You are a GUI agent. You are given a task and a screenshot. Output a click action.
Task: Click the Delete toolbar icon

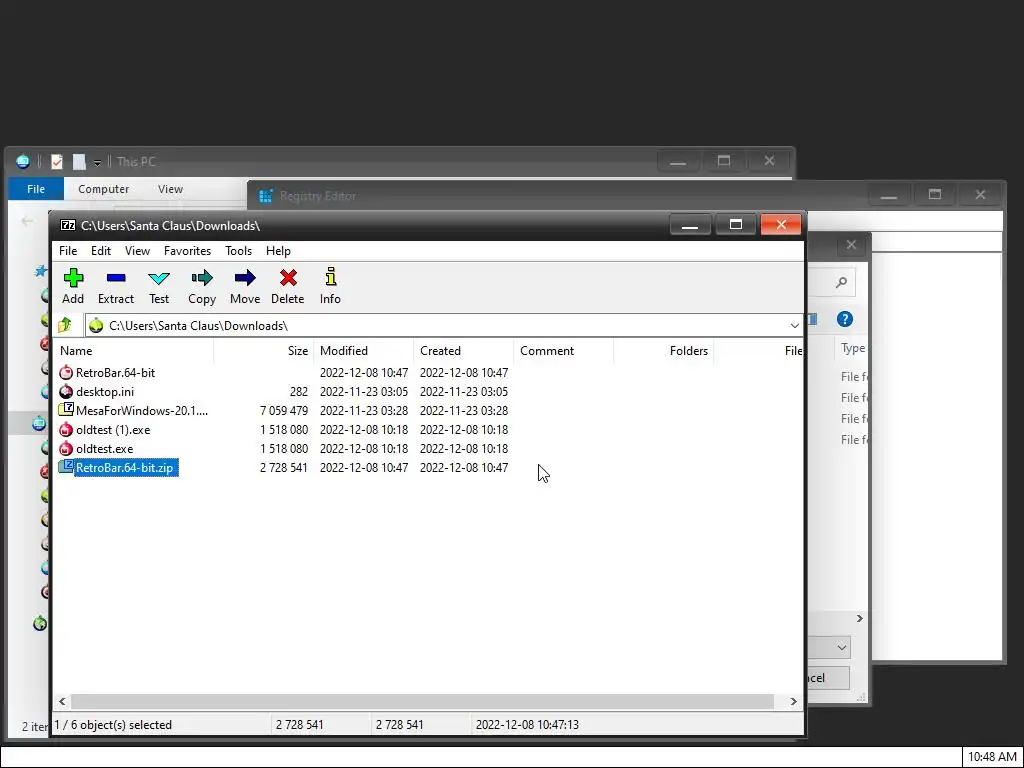[288, 278]
